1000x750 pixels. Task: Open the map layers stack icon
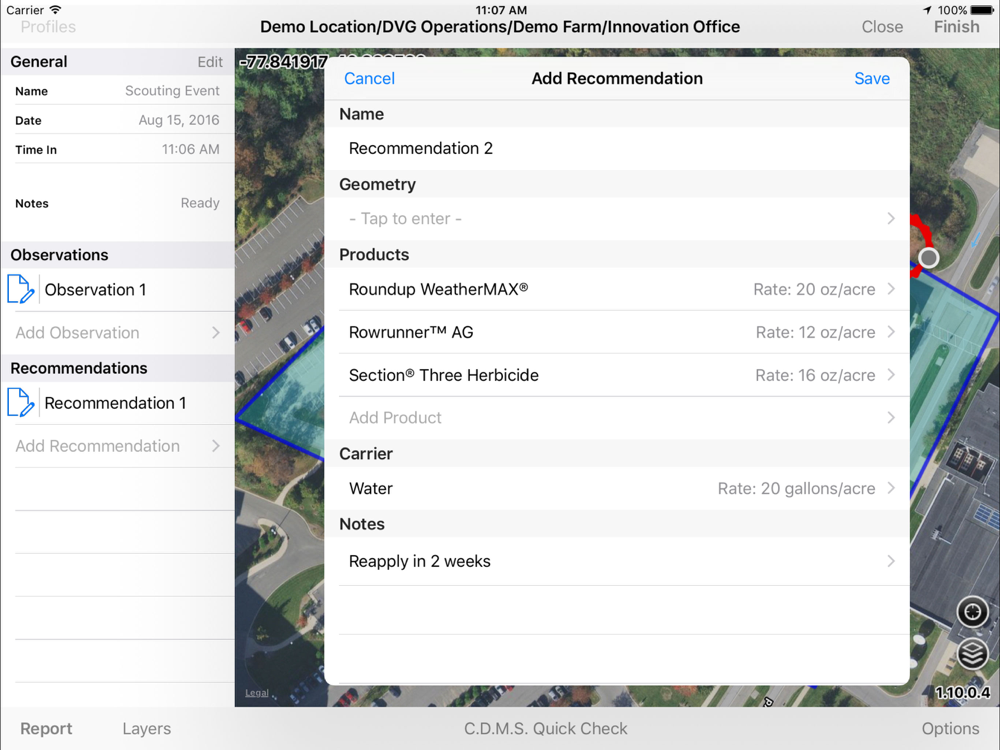point(972,654)
